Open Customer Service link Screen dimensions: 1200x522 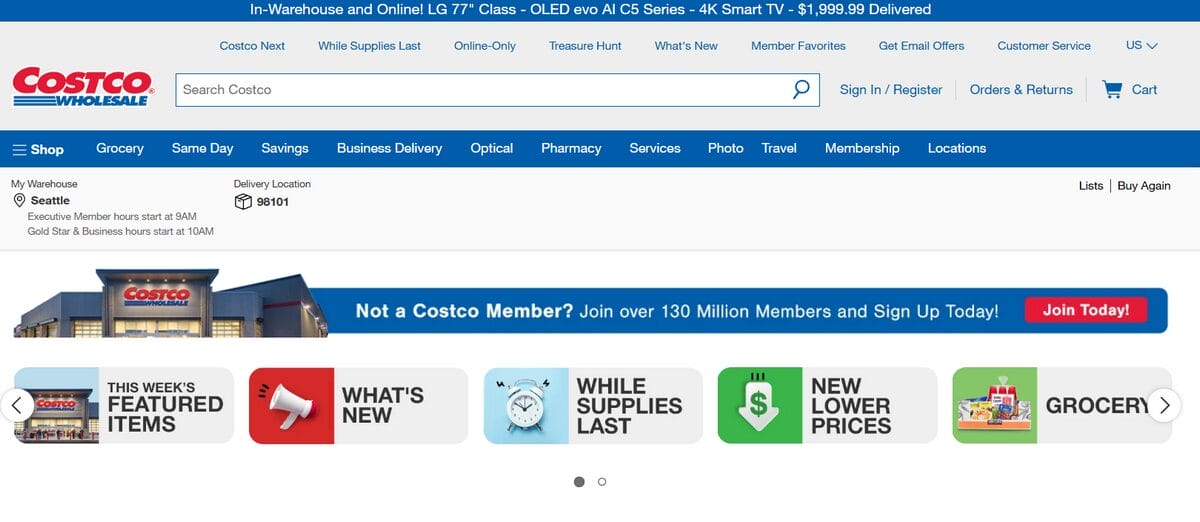[1044, 46]
